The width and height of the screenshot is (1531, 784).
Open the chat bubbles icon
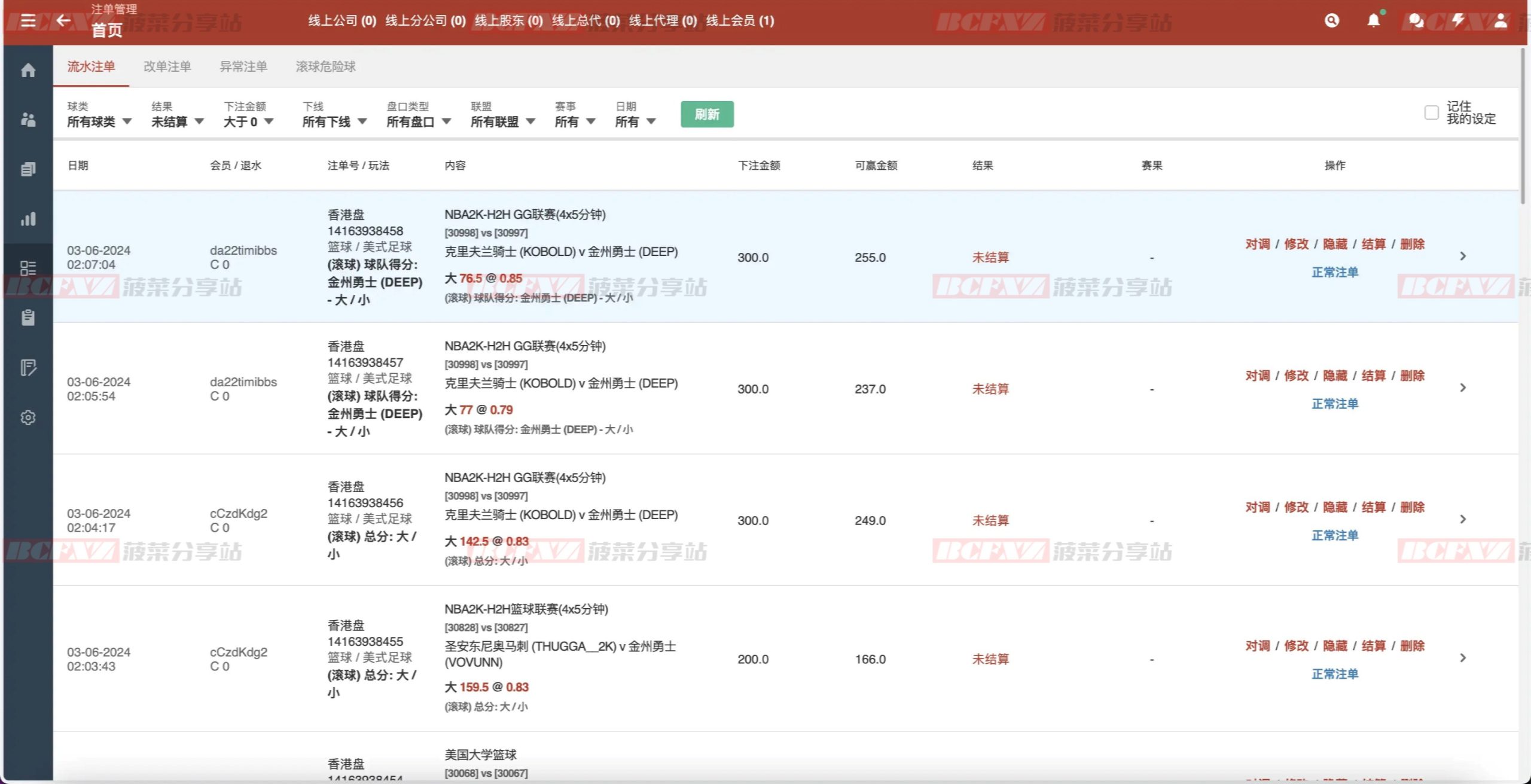click(1416, 21)
